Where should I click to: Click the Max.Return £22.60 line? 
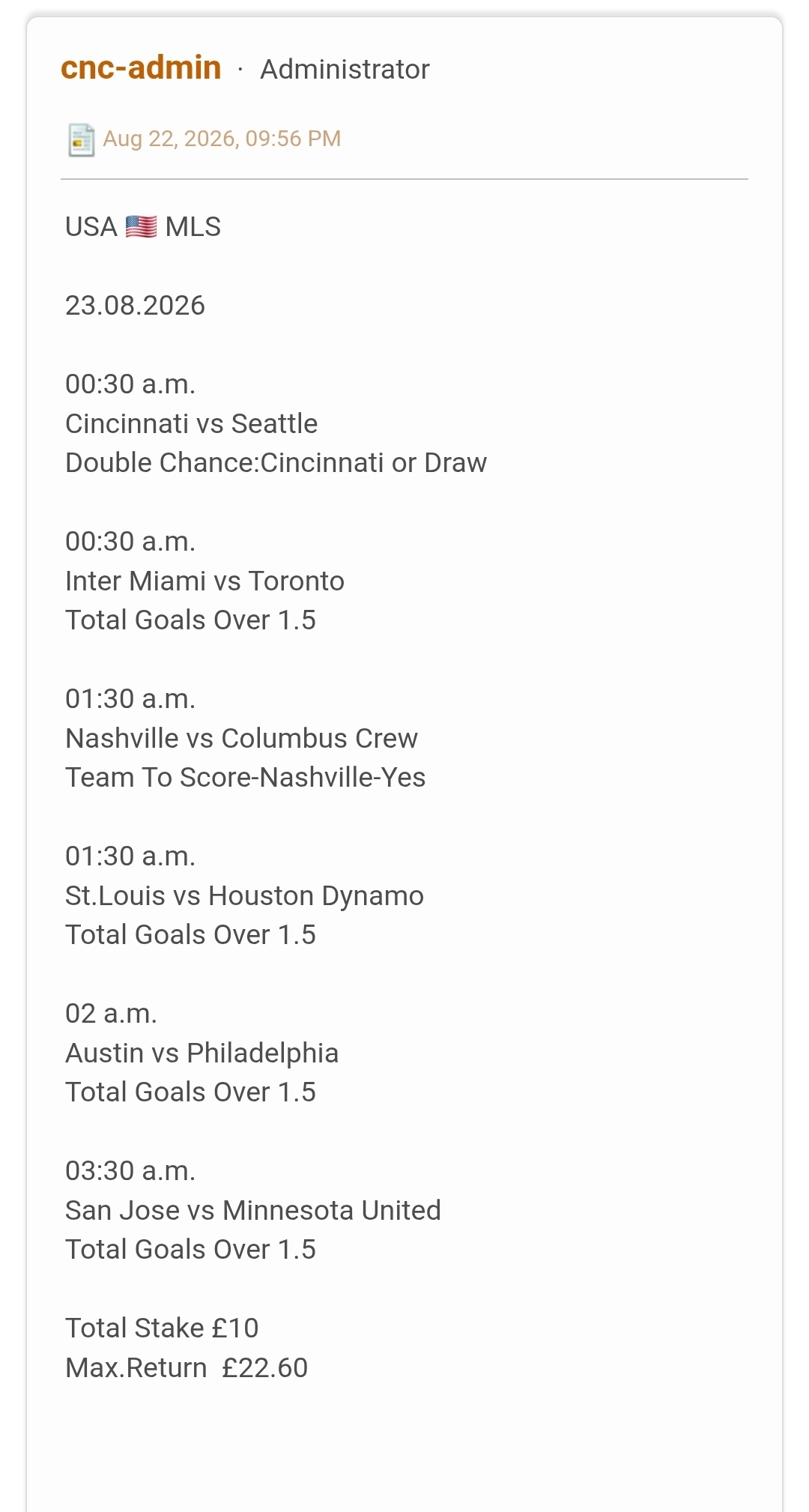tap(187, 1367)
